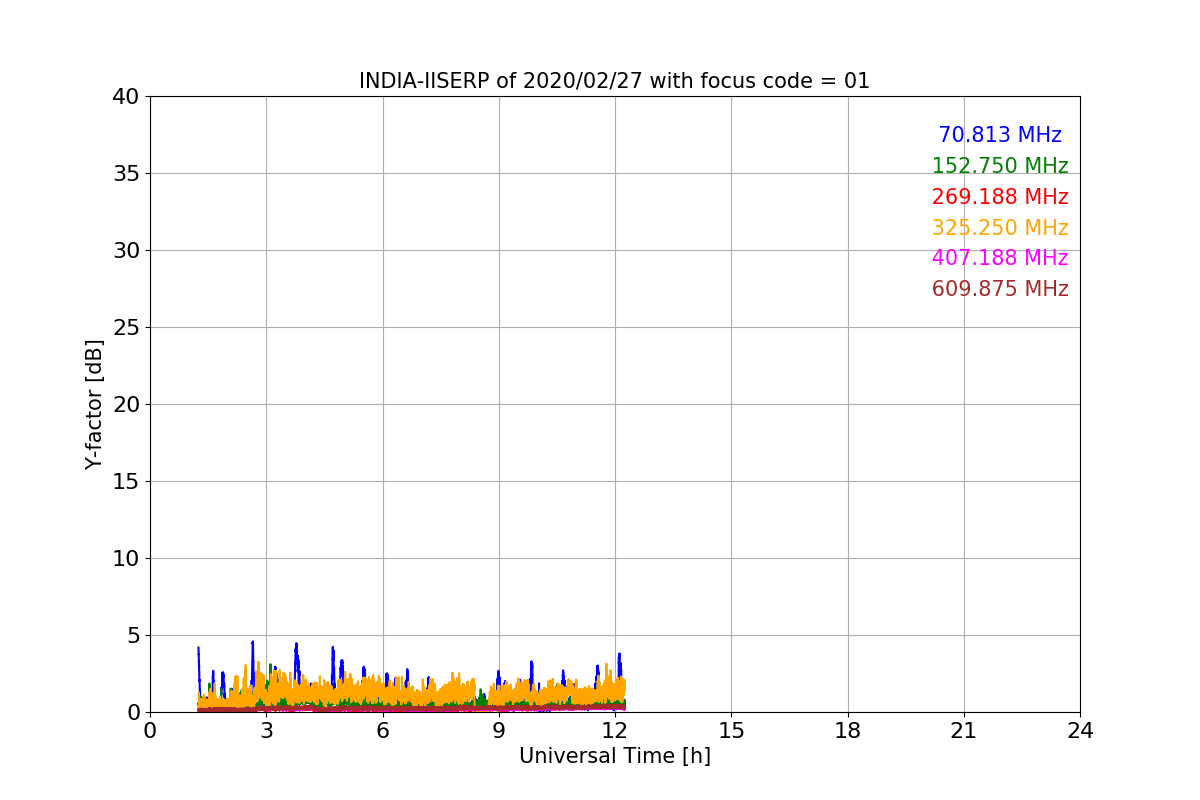
Task: Select the 407.188 MHz legend entry
Action: coord(1000,258)
